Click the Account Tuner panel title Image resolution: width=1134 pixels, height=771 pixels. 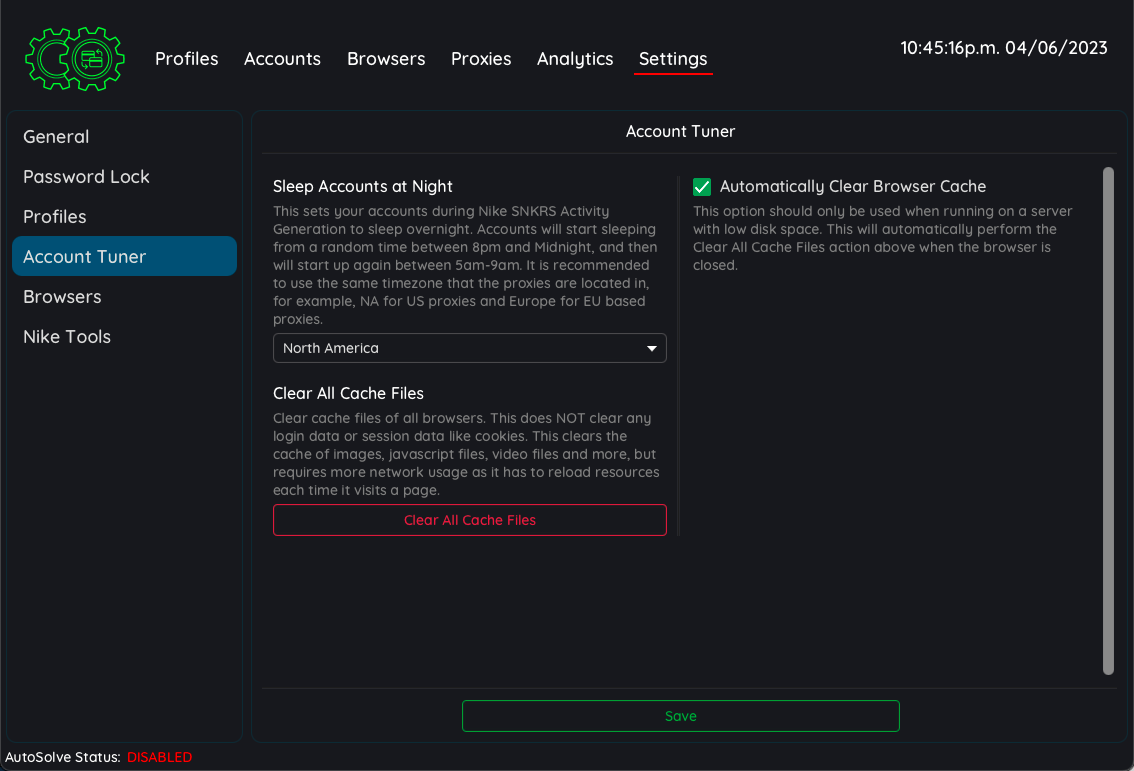pos(680,132)
